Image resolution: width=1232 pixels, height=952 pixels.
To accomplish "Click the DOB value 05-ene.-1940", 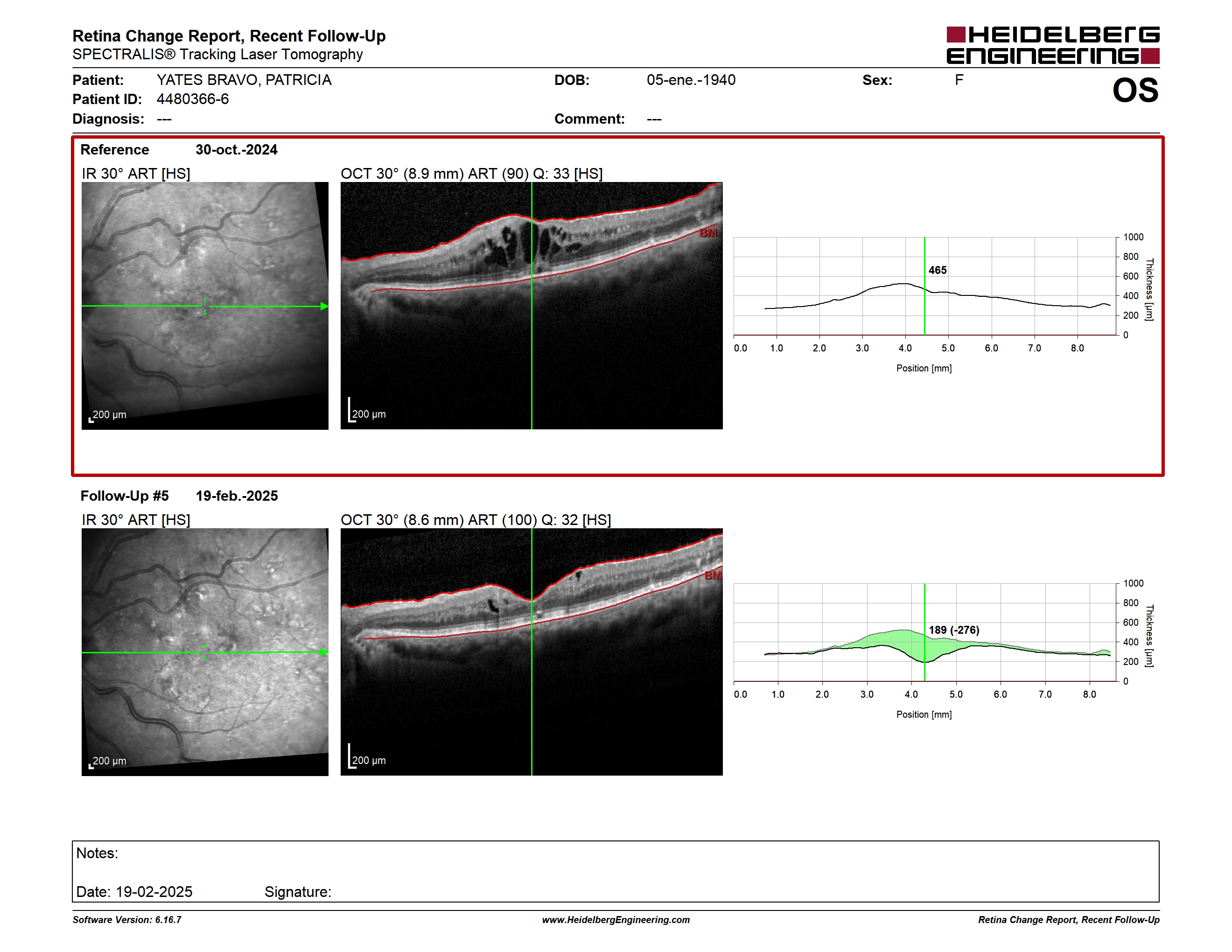I will pos(691,80).
